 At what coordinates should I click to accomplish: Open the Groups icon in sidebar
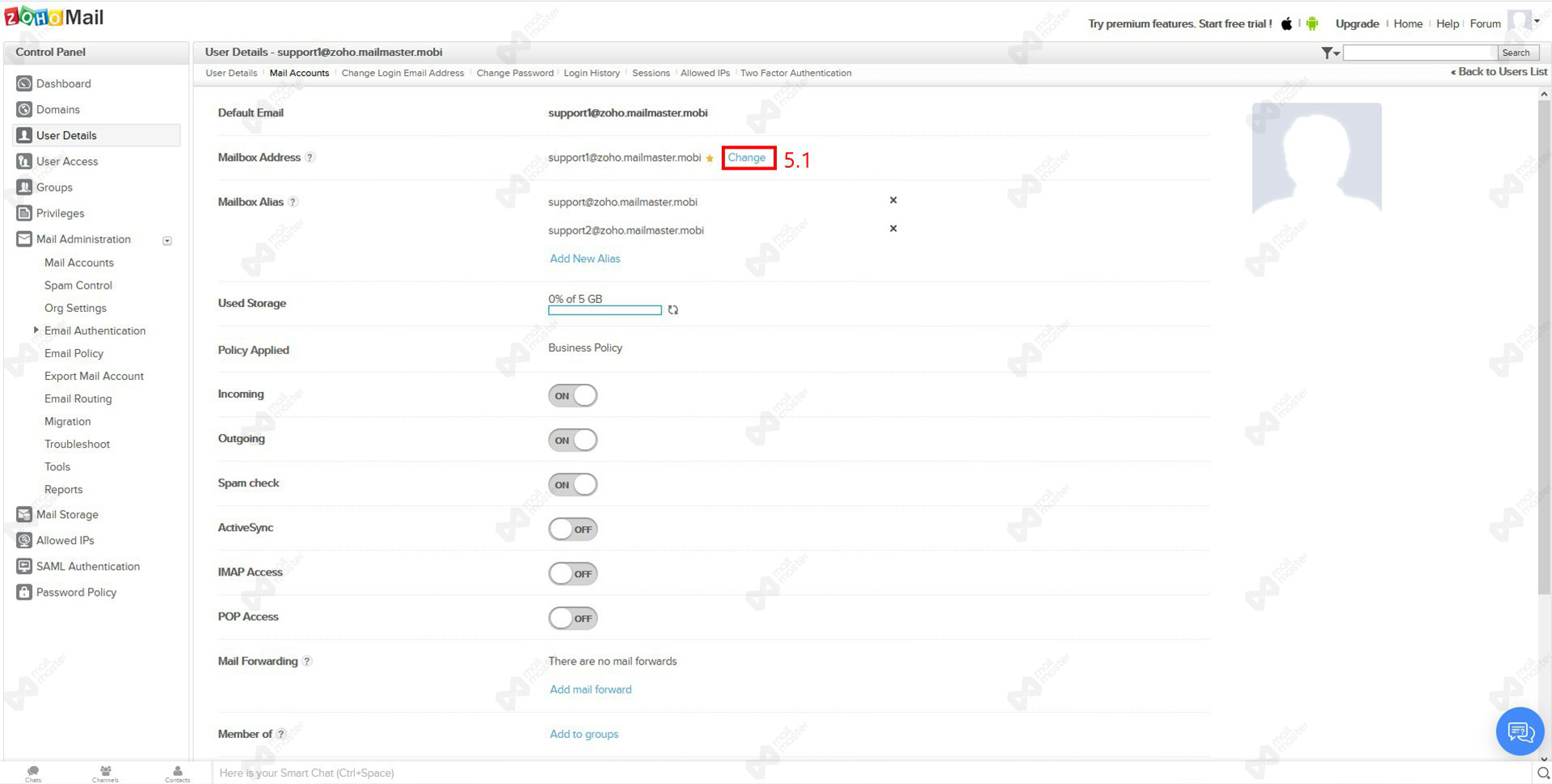24,187
